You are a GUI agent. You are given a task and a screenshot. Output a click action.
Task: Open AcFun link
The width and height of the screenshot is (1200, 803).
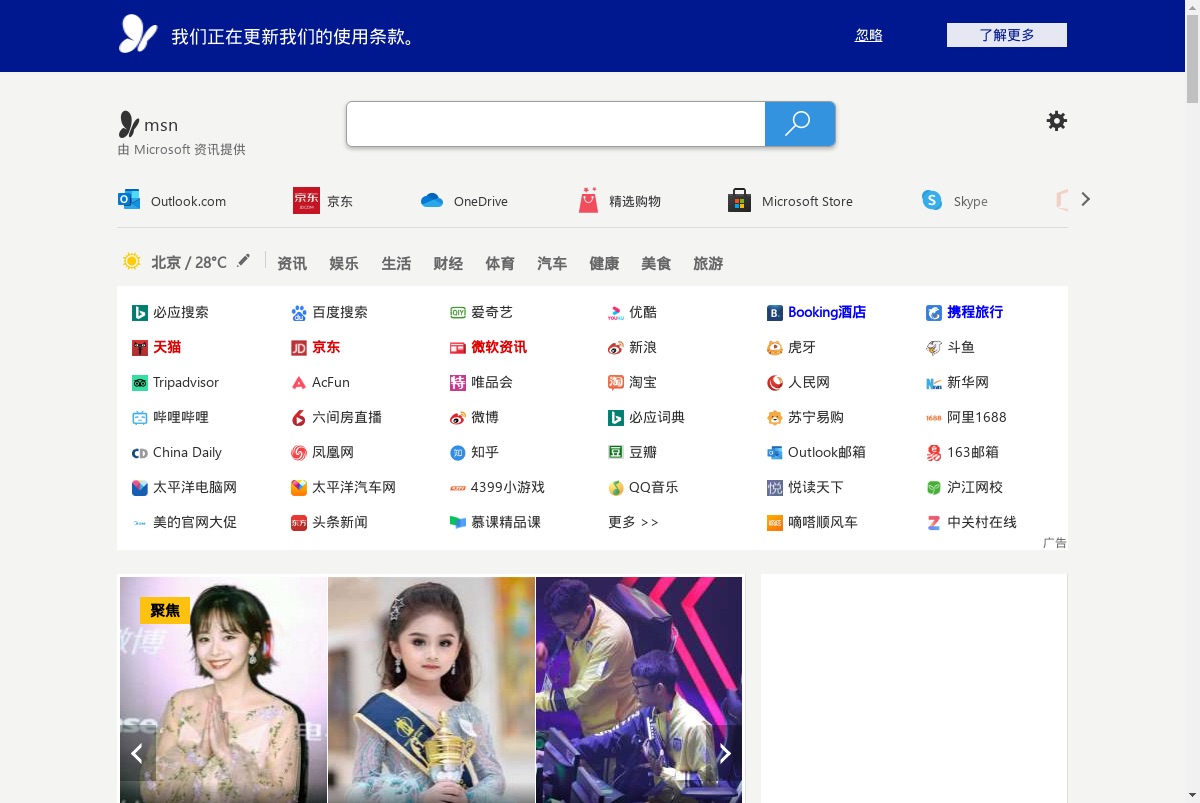click(x=320, y=382)
